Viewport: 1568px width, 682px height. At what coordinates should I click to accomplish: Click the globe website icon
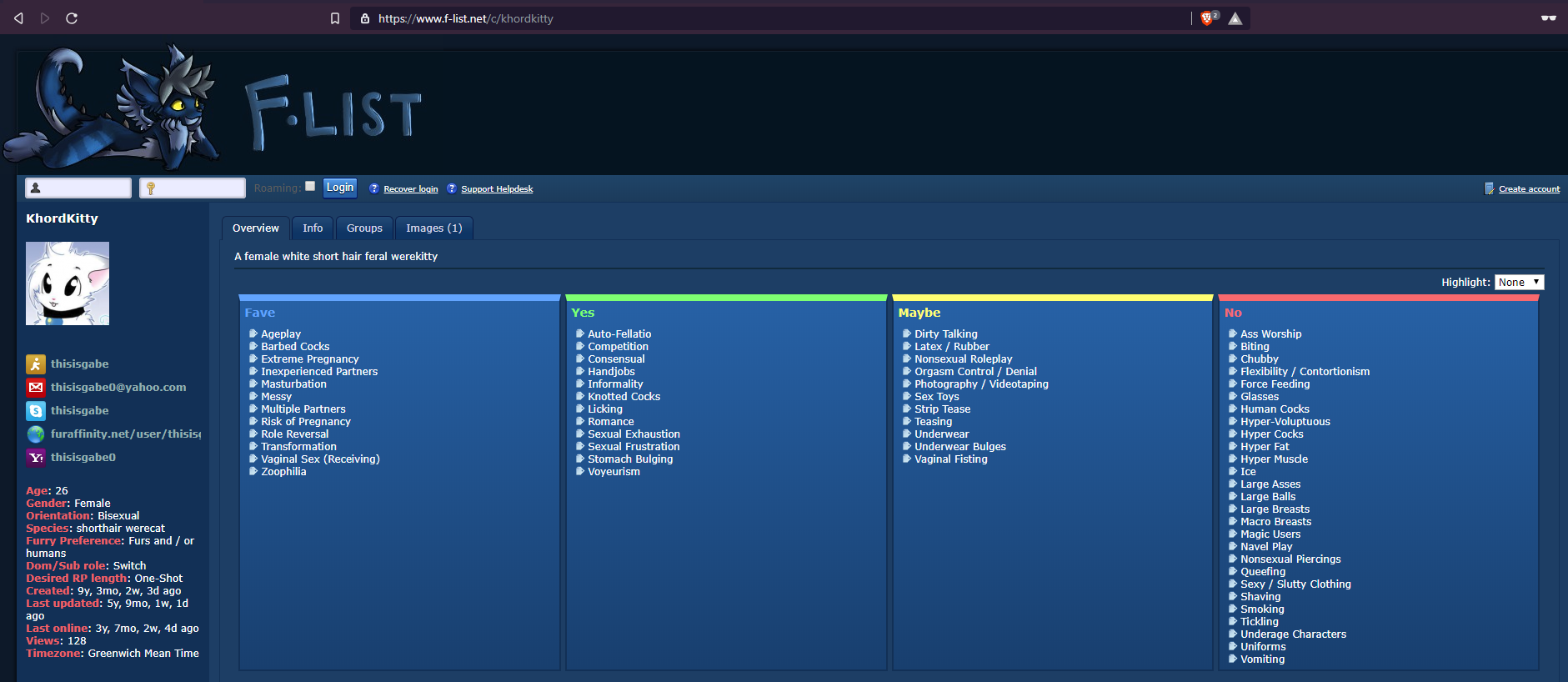tap(36, 434)
